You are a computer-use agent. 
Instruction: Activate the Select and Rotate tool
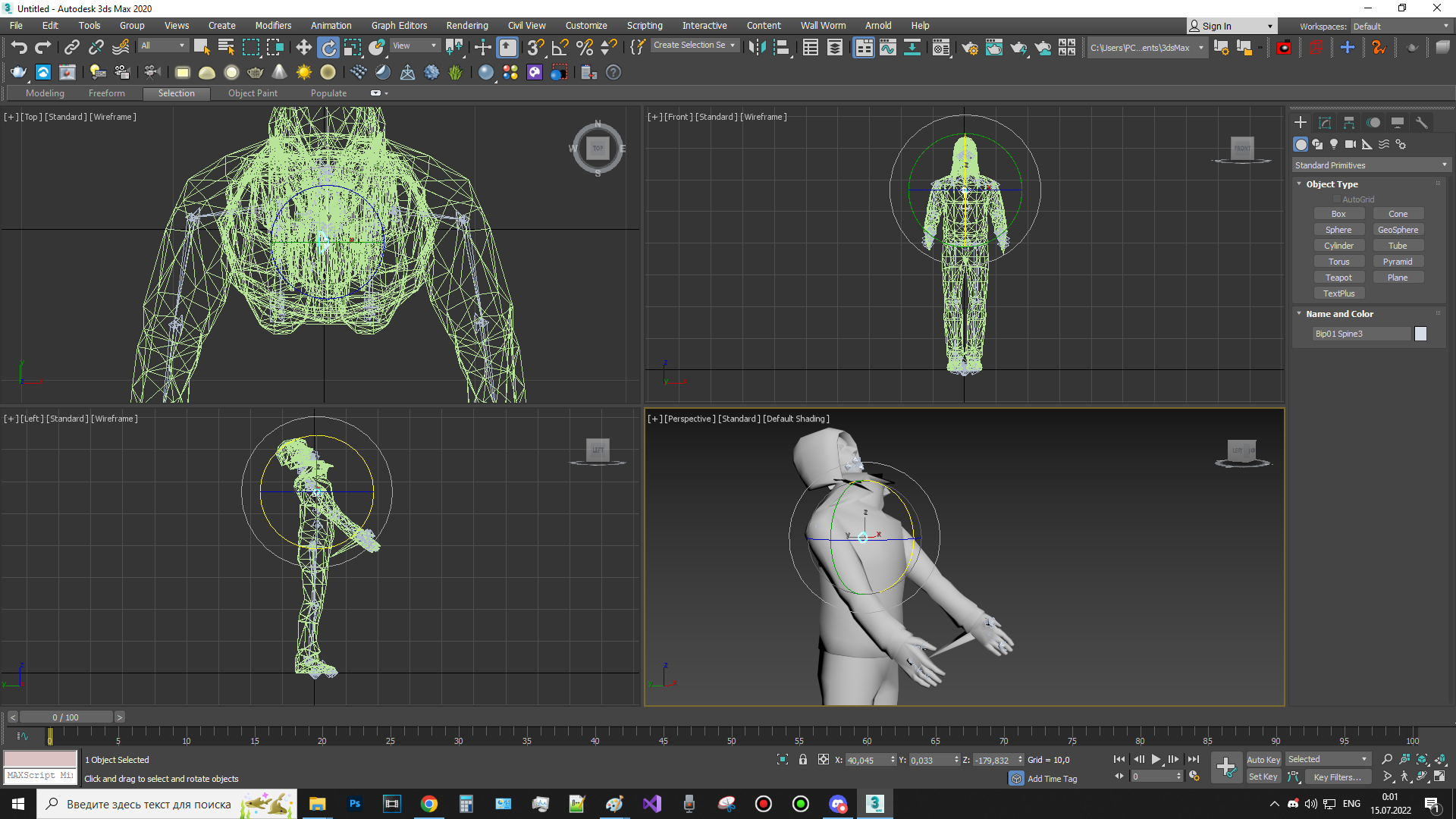(328, 47)
